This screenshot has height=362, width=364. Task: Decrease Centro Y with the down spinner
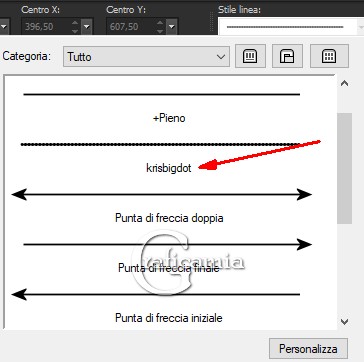point(160,30)
